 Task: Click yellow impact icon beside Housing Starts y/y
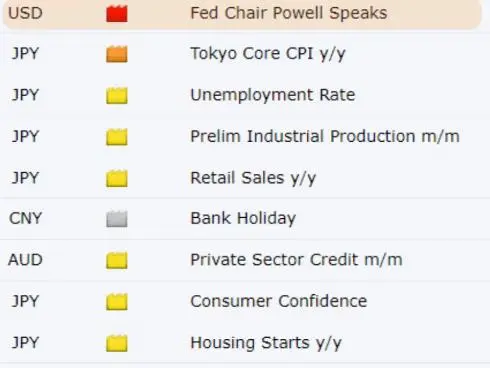[x=117, y=343]
